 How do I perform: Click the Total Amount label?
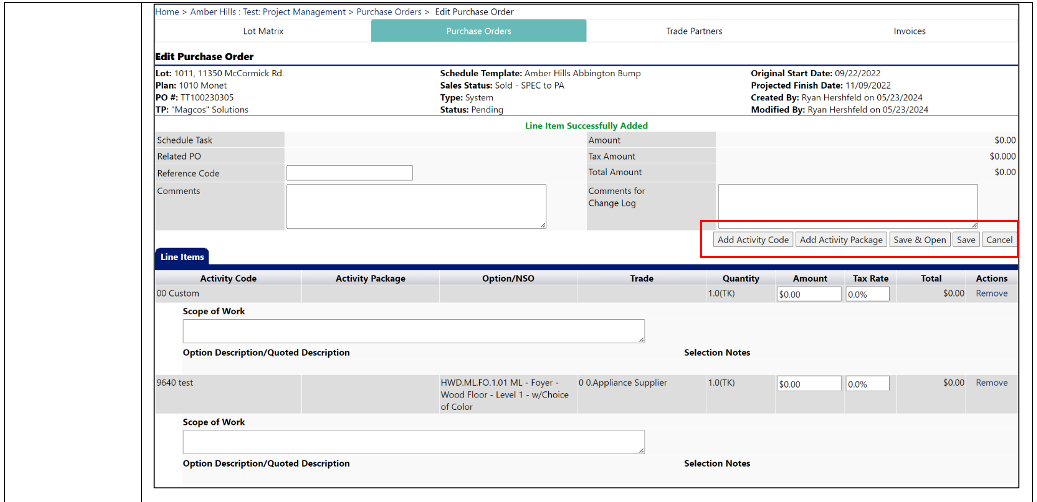[x=615, y=172]
